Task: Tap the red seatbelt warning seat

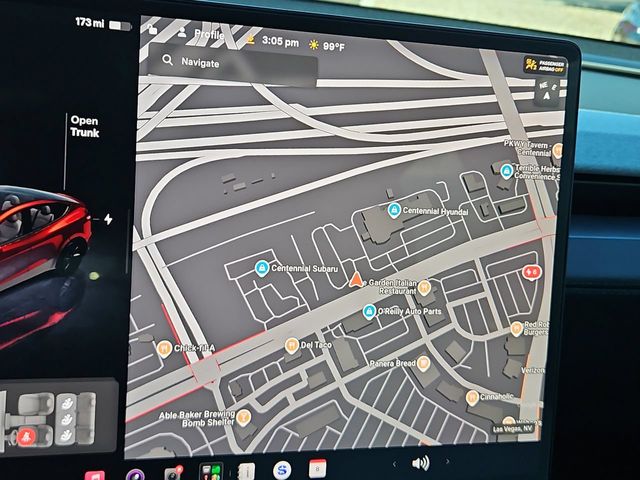Action: pyautogui.click(x=25, y=438)
